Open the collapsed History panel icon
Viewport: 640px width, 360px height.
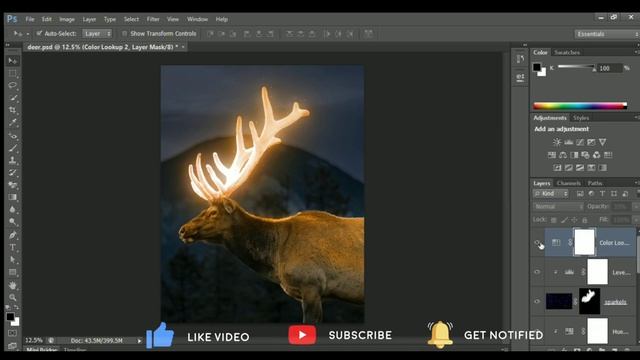point(520,59)
